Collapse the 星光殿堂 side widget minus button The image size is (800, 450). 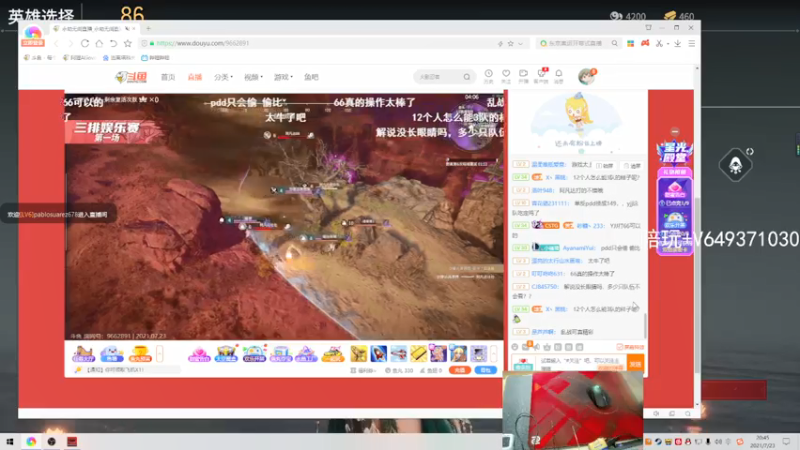pyautogui.click(x=674, y=132)
